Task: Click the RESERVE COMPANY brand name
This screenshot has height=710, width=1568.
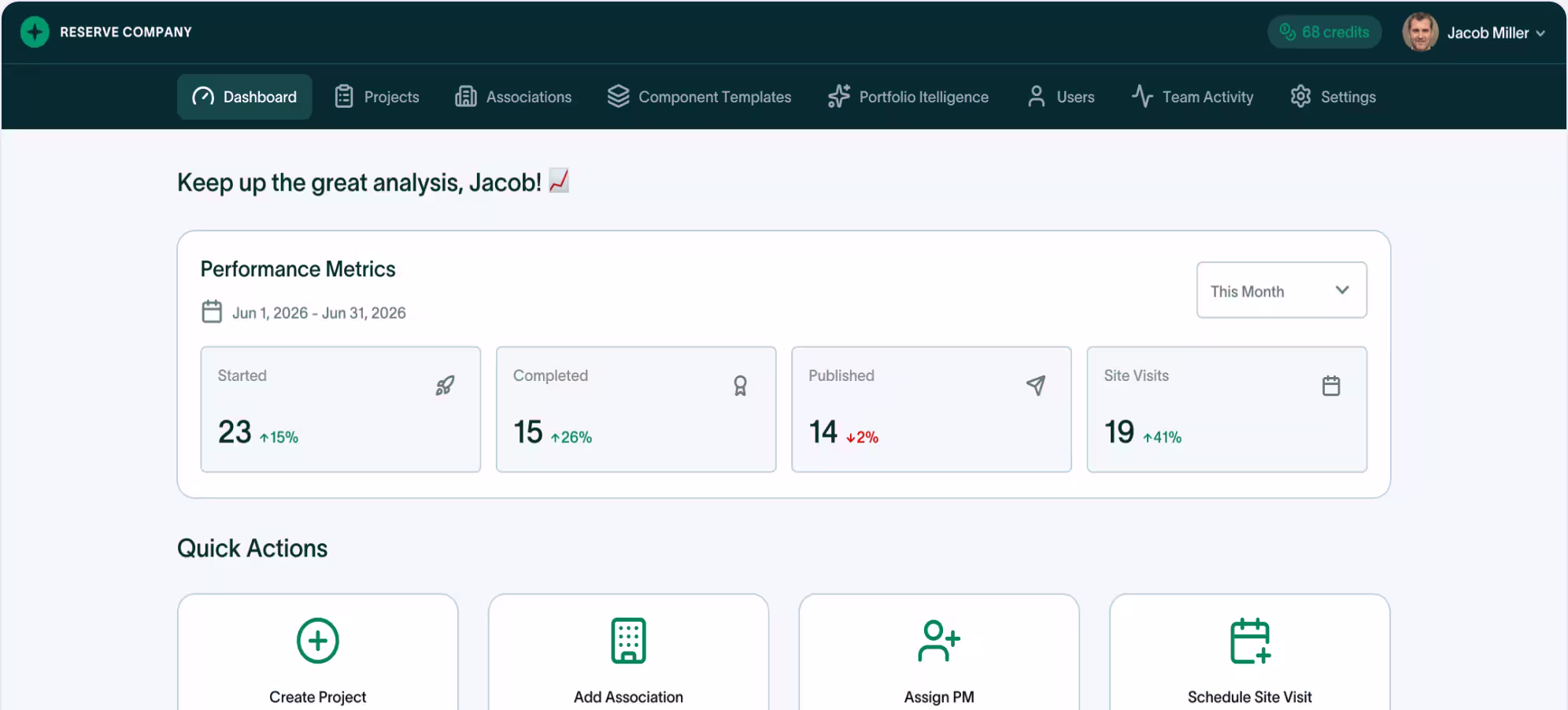Action: point(126,32)
